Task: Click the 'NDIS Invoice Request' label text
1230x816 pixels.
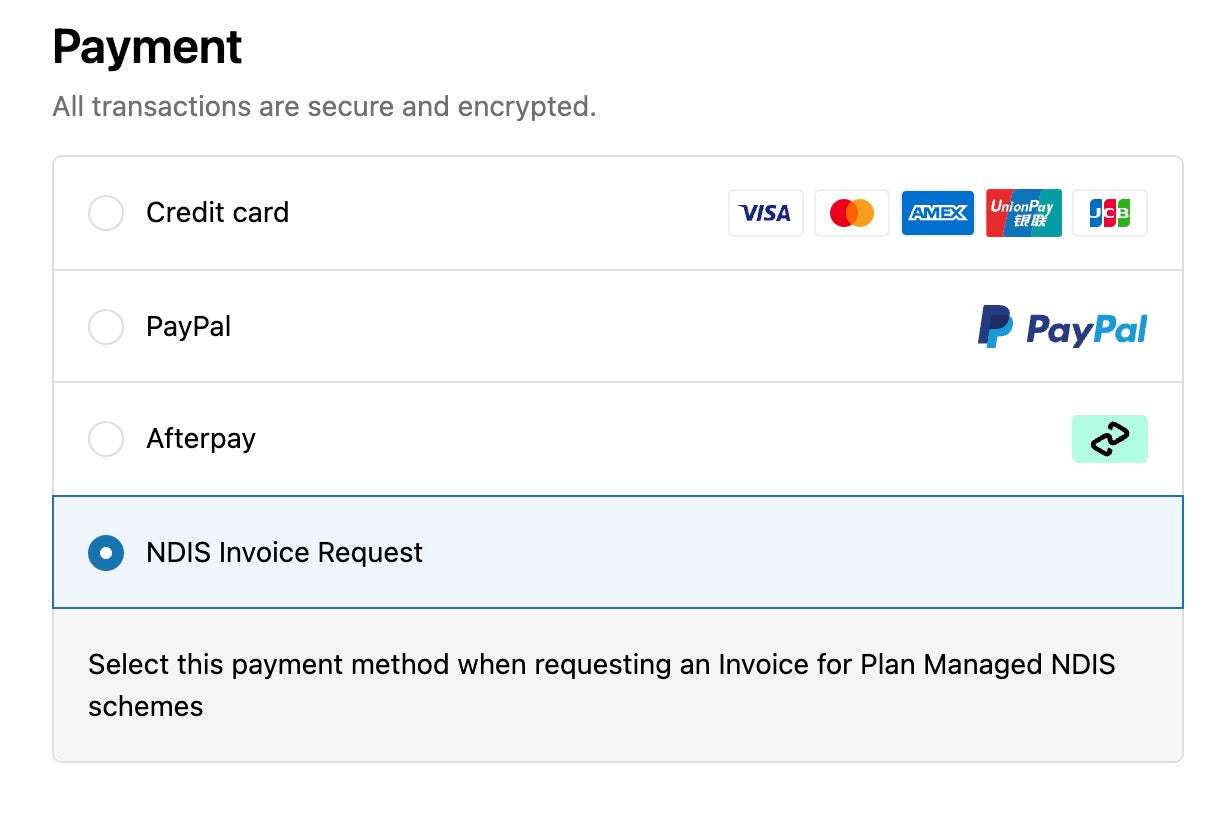Action: click(284, 553)
